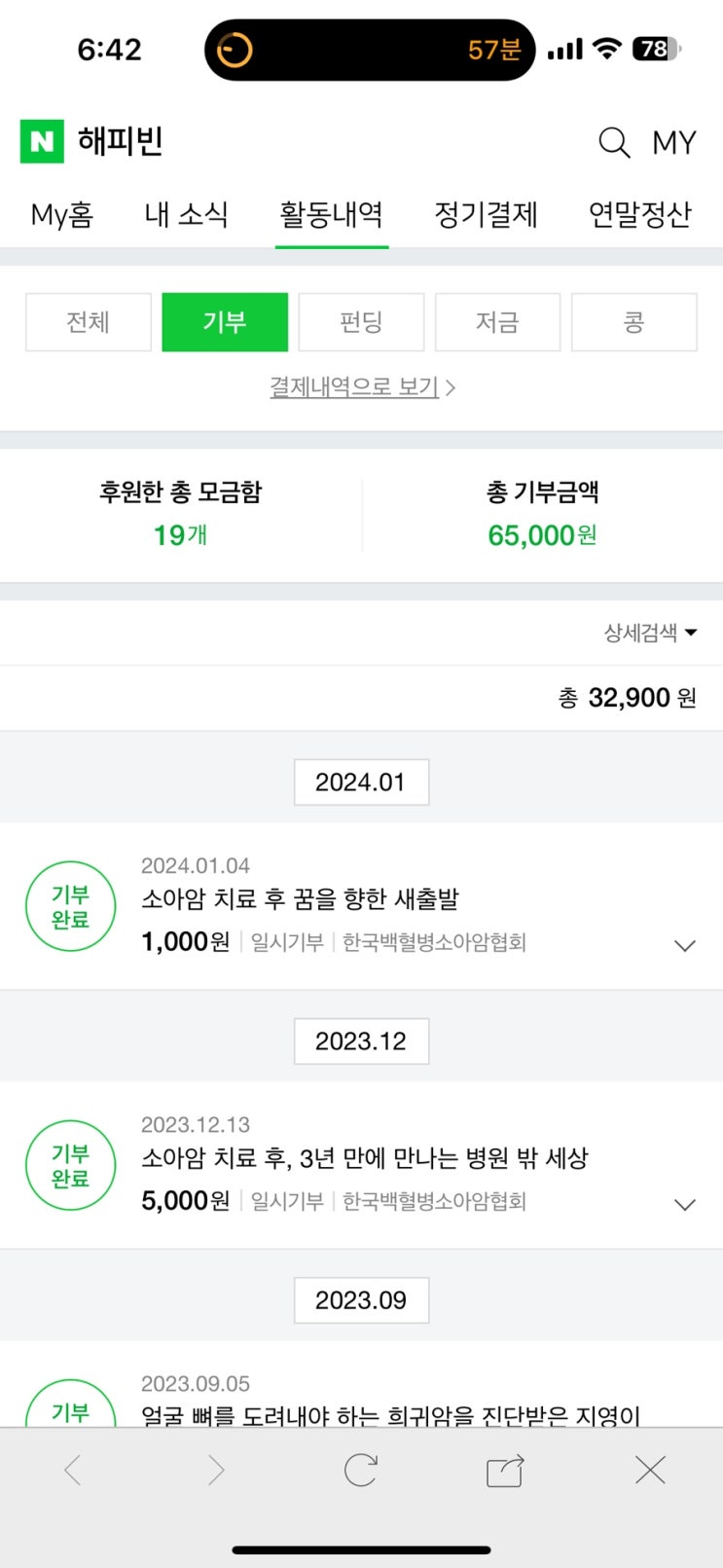Screen dimensions: 723x1568
Task: Open the 상세검색 dropdown
Action: pyautogui.click(x=650, y=634)
